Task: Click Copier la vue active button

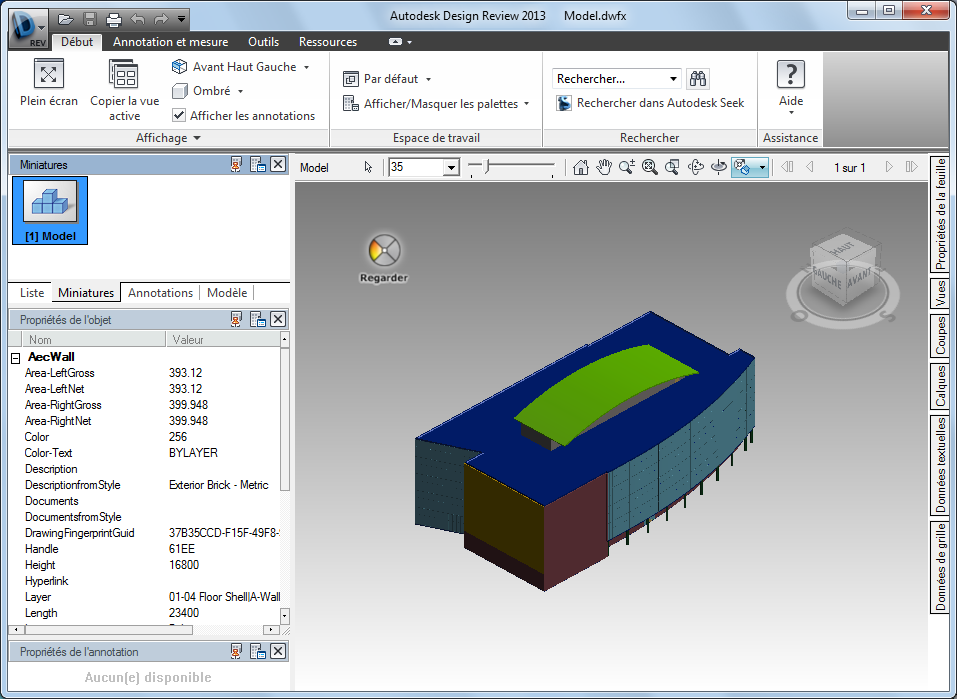Action: (x=125, y=90)
